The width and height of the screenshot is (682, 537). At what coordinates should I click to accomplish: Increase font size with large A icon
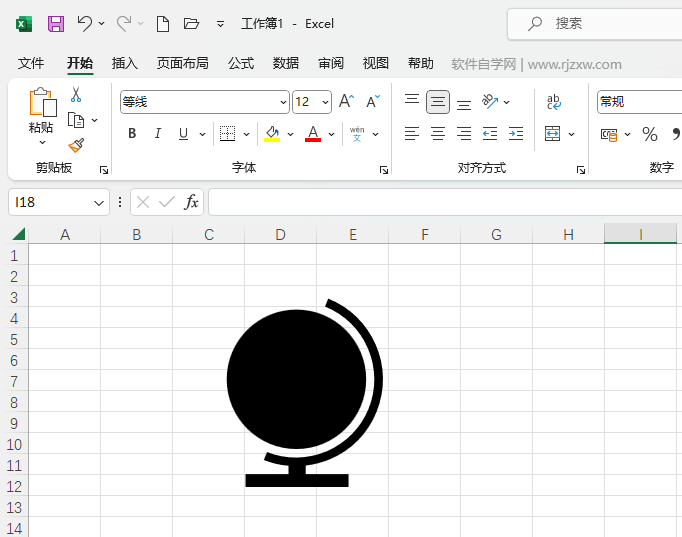pos(347,101)
